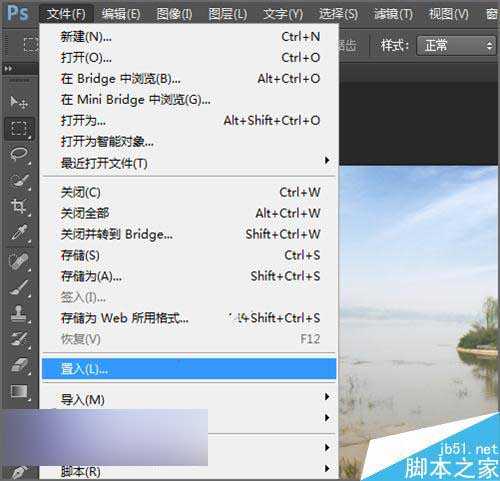This screenshot has width=500, height=481.
Task: Choose 打开为智能对象... entry
Action: pos(190,142)
